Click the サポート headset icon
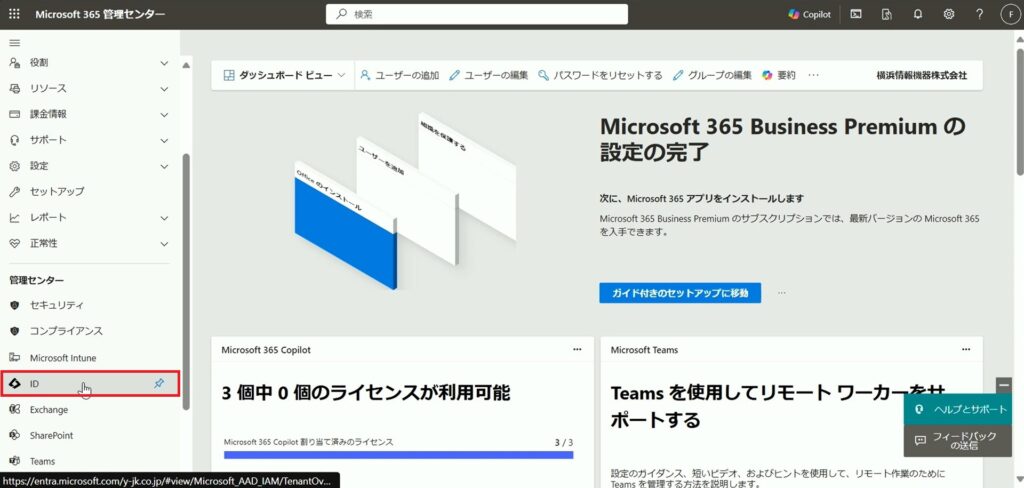1024x488 pixels. click(x=14, y=140)
